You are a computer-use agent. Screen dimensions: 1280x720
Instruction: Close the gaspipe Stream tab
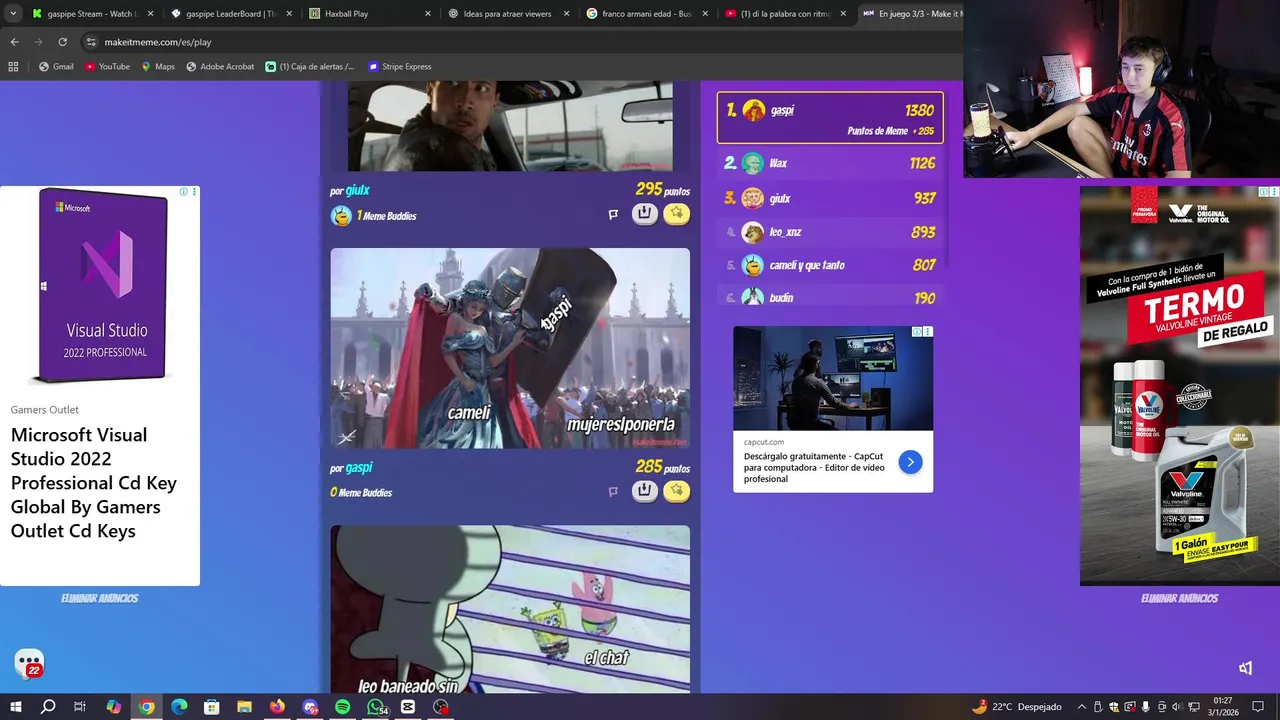(151, 14)
